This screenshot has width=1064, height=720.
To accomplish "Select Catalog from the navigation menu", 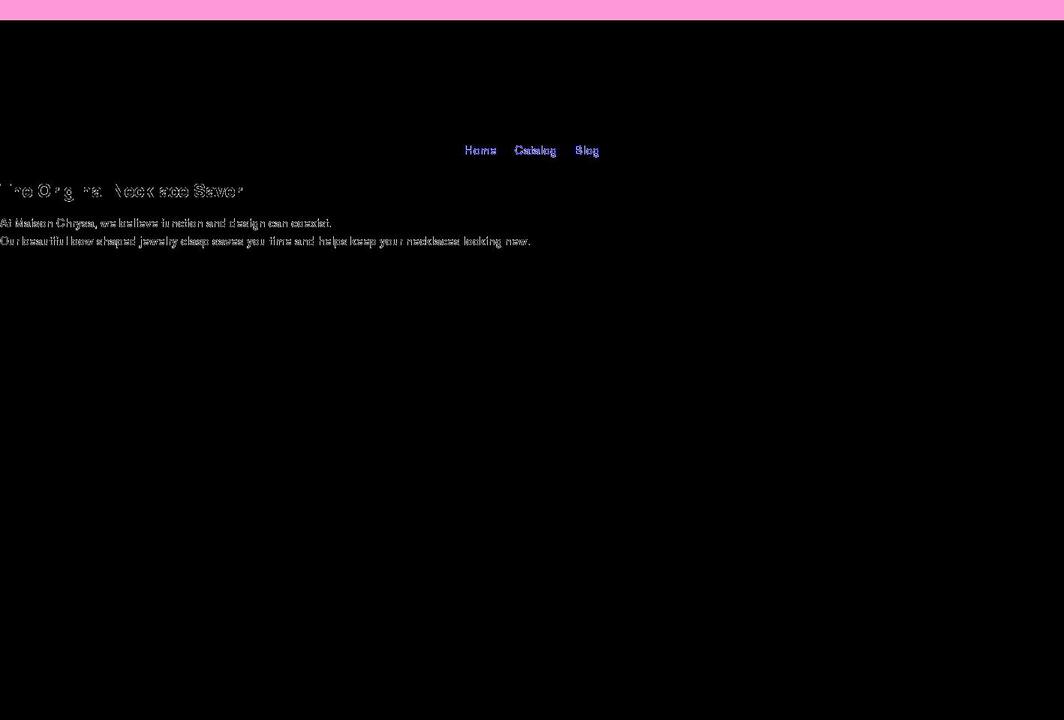I will point(535,150).
